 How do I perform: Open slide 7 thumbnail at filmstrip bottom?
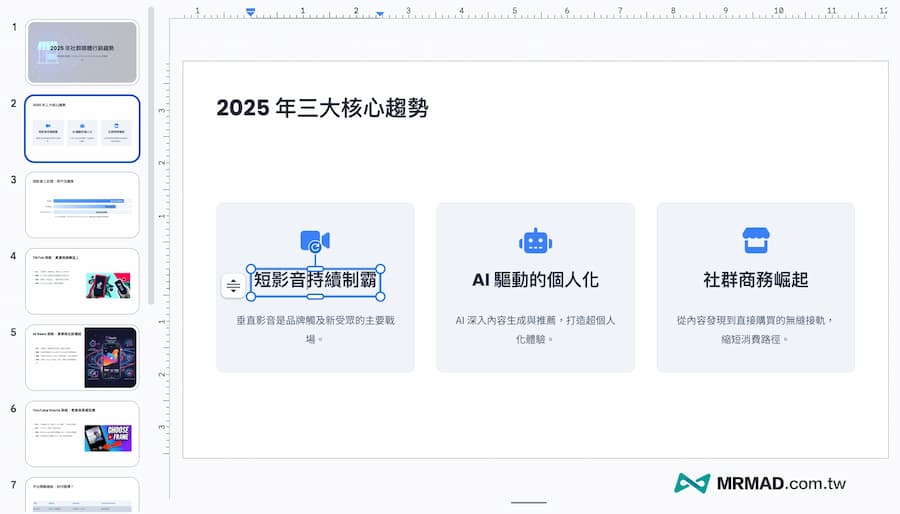[82, 495]
